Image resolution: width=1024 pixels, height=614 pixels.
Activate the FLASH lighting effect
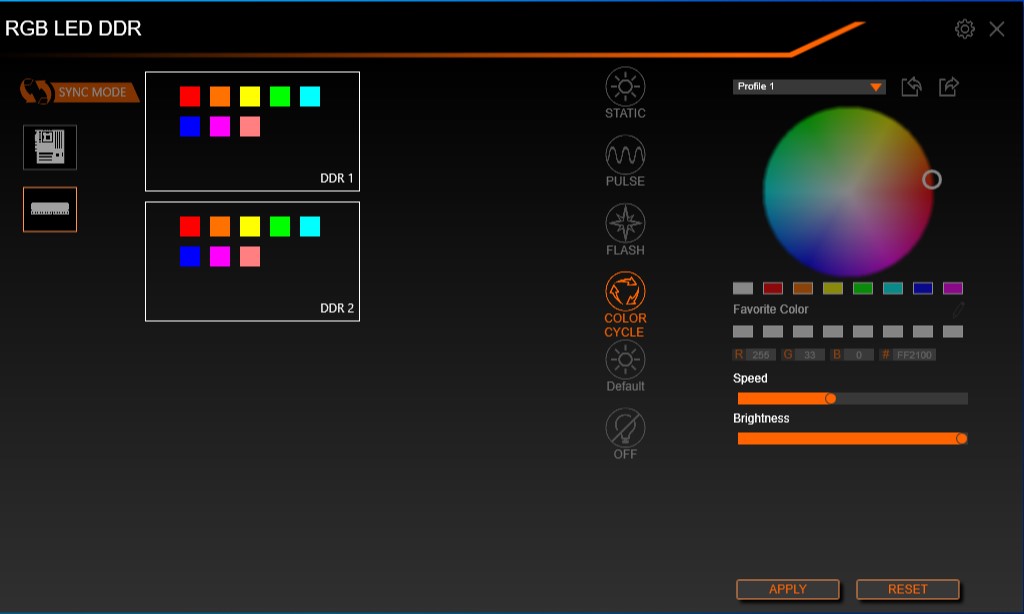625,223
